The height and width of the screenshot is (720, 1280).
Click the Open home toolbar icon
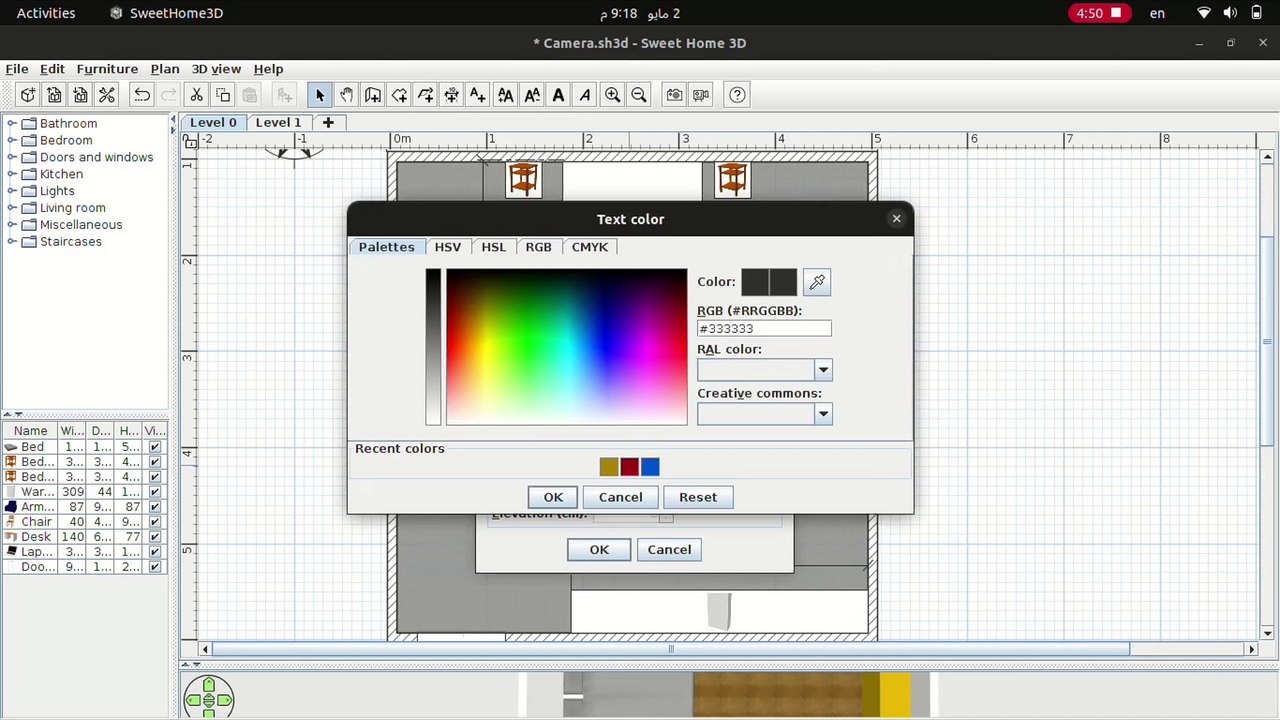coord(54,95)
